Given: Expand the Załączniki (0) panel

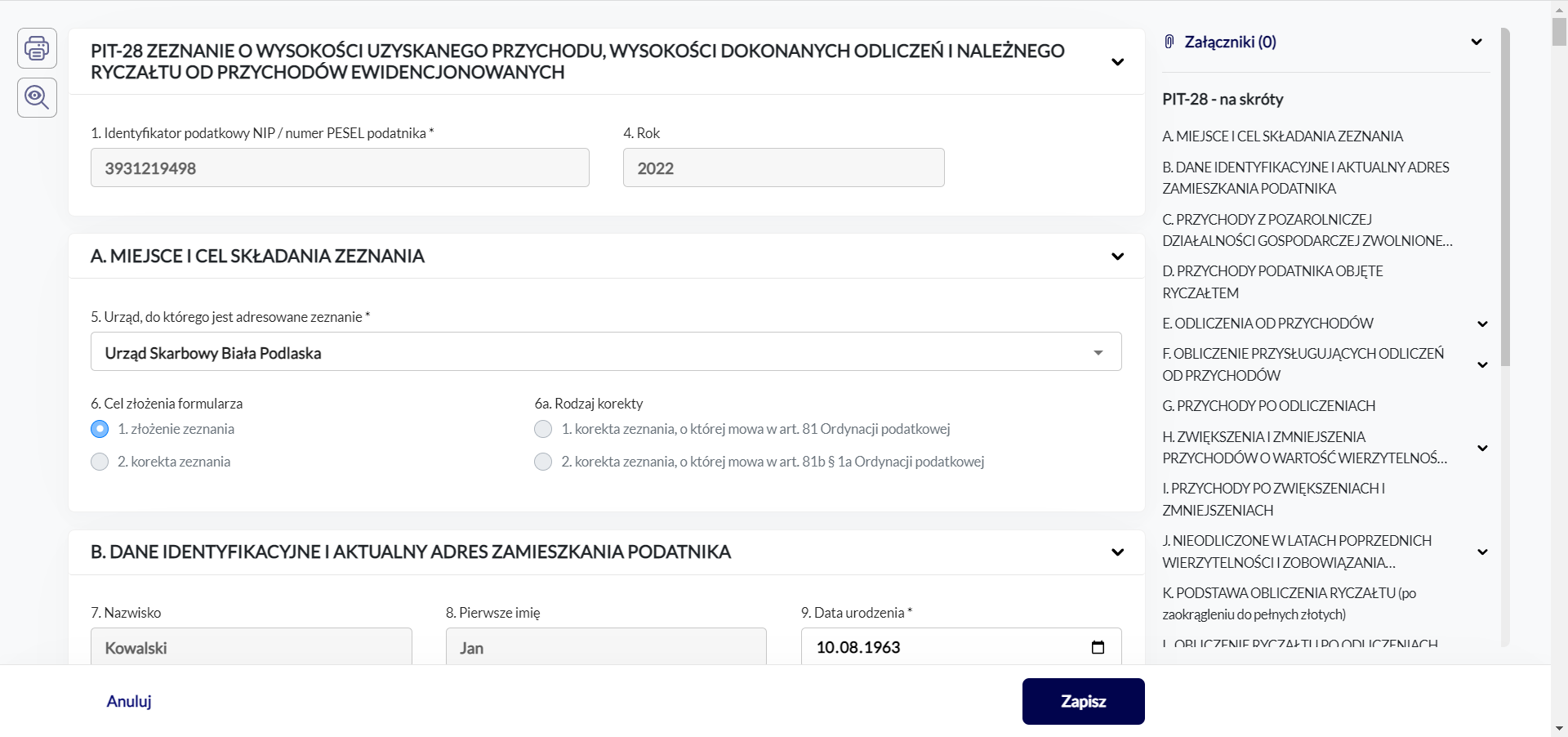Looking at the screenshot, I should pyautogui.click(x=1476, y=42).
